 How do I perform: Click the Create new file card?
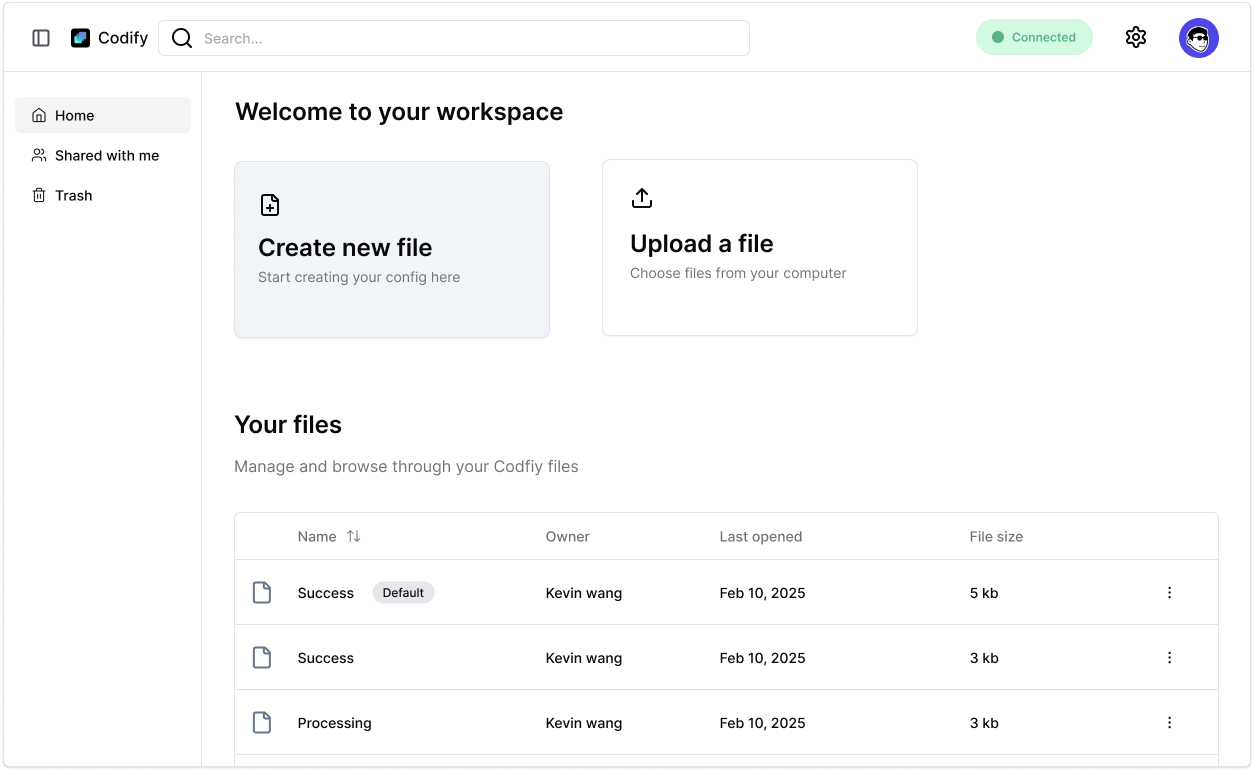391,249
